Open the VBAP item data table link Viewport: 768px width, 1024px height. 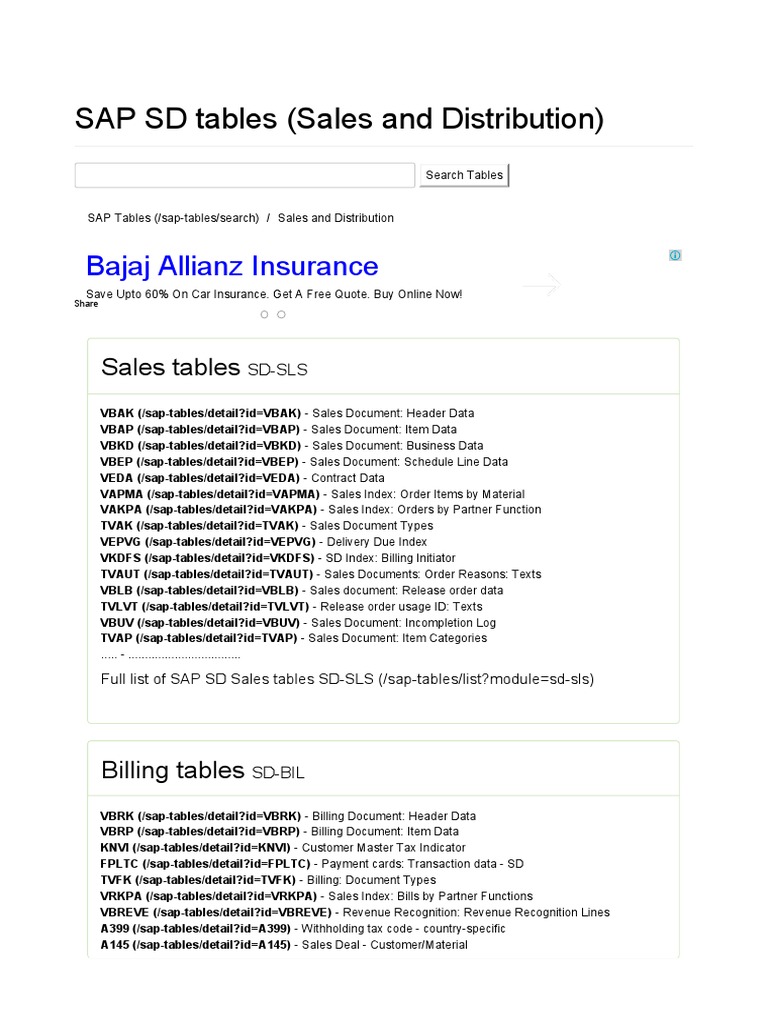[x=200, y=429]
